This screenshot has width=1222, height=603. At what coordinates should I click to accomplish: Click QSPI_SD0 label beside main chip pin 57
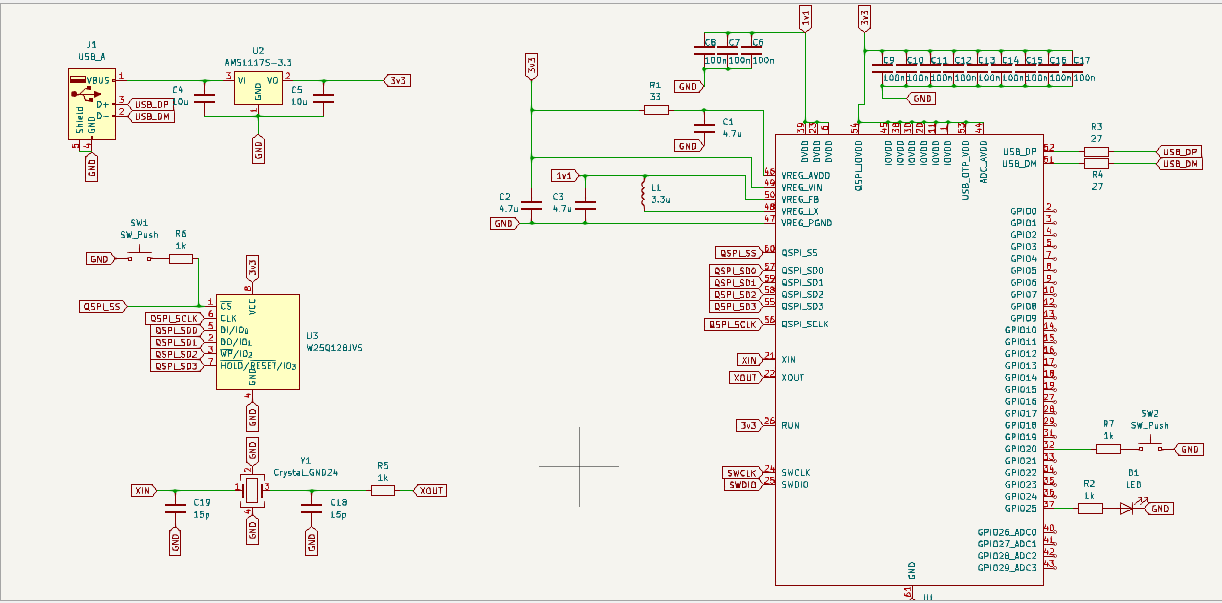737,270
